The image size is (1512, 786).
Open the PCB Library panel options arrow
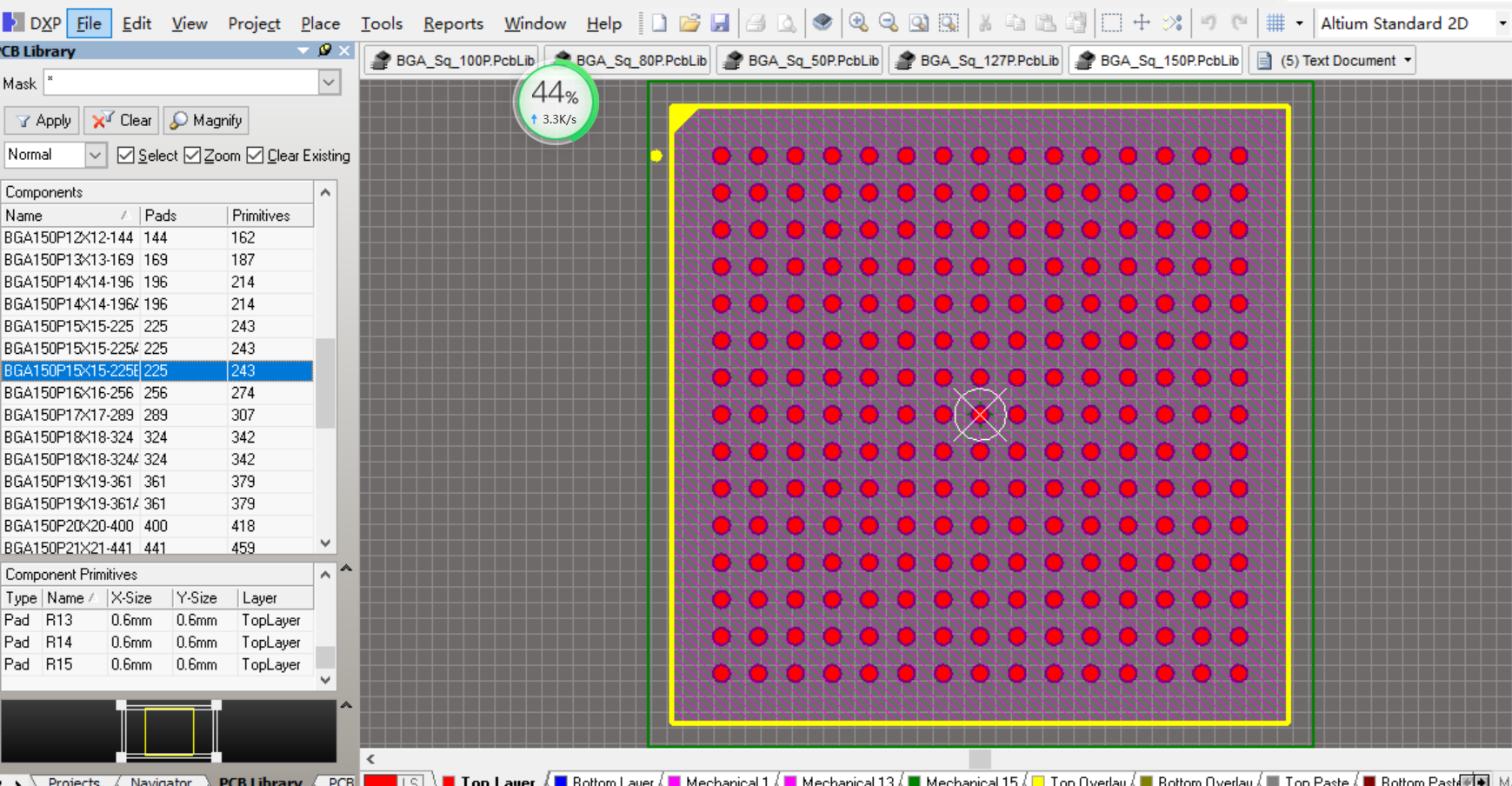(303, 50)
